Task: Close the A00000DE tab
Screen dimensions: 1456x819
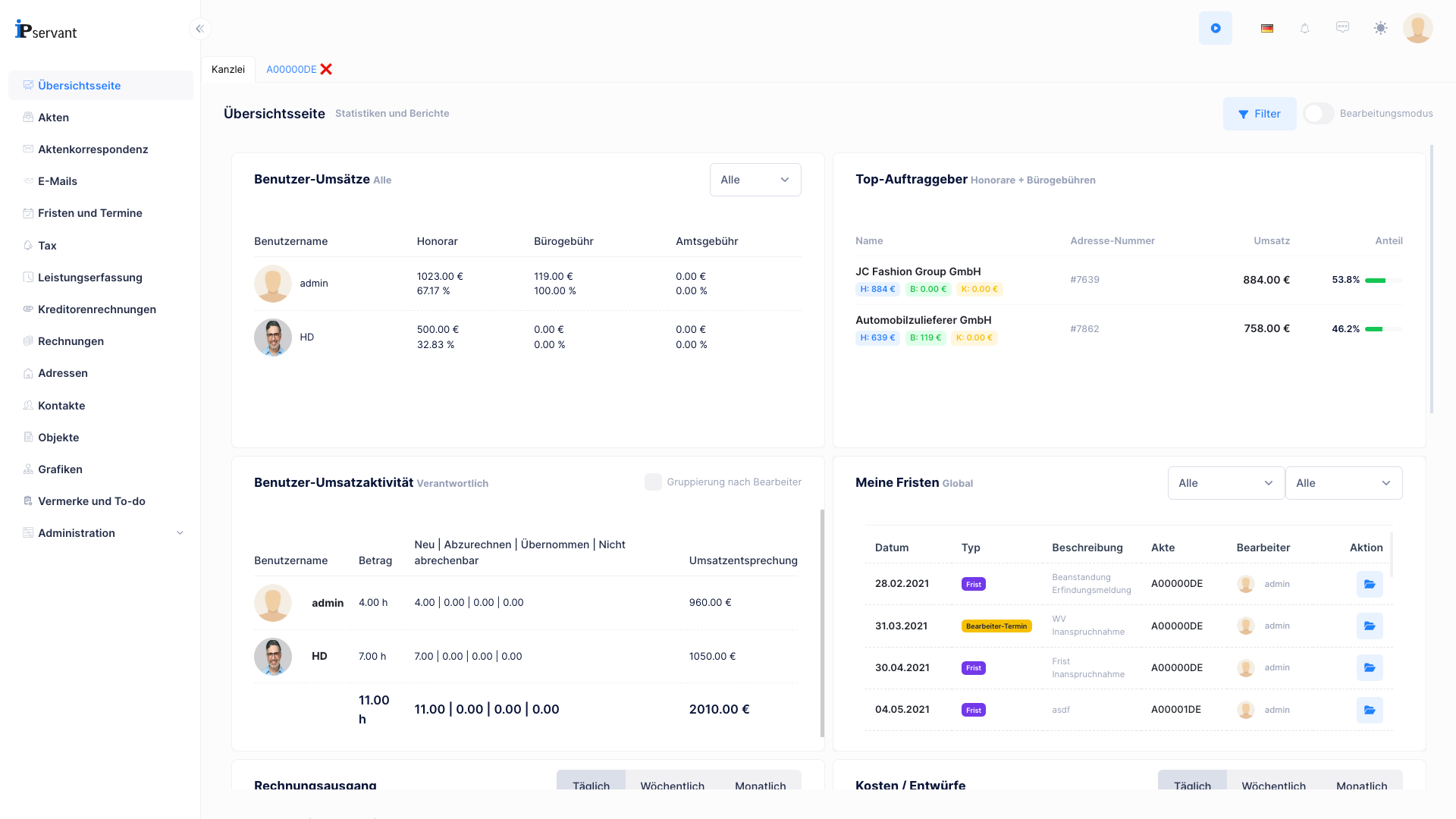Action: 326,68
